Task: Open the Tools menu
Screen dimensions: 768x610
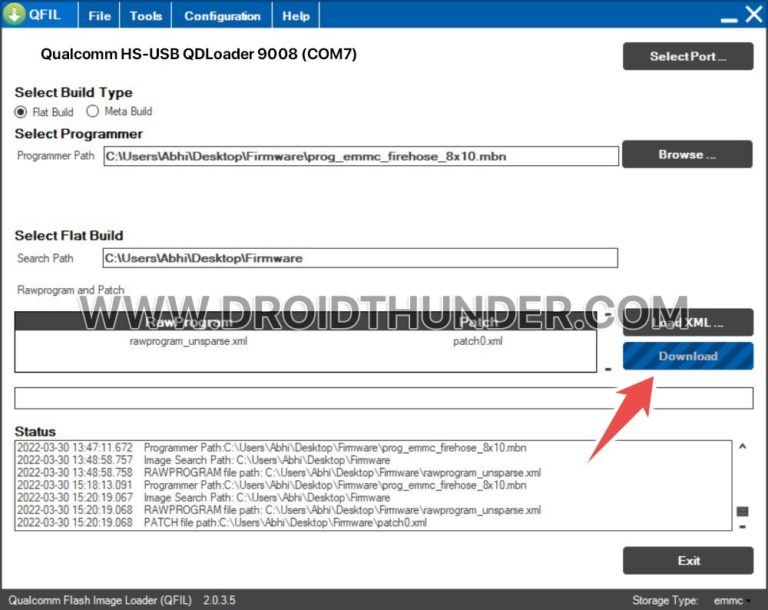Action: pyautogui.click(x=145, y=16)
